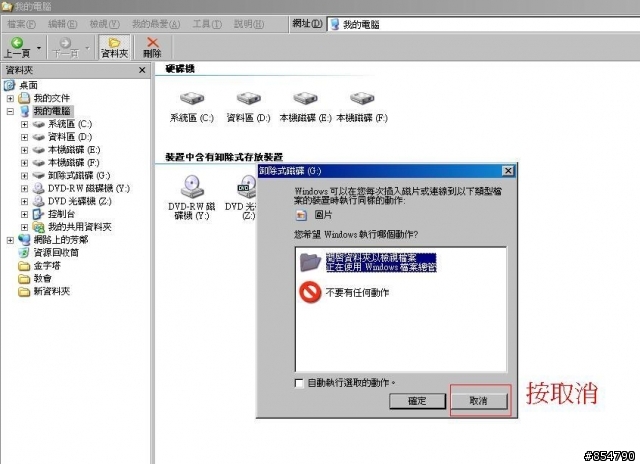Expand the 我的文件 tree node

(x=10, y=98)
